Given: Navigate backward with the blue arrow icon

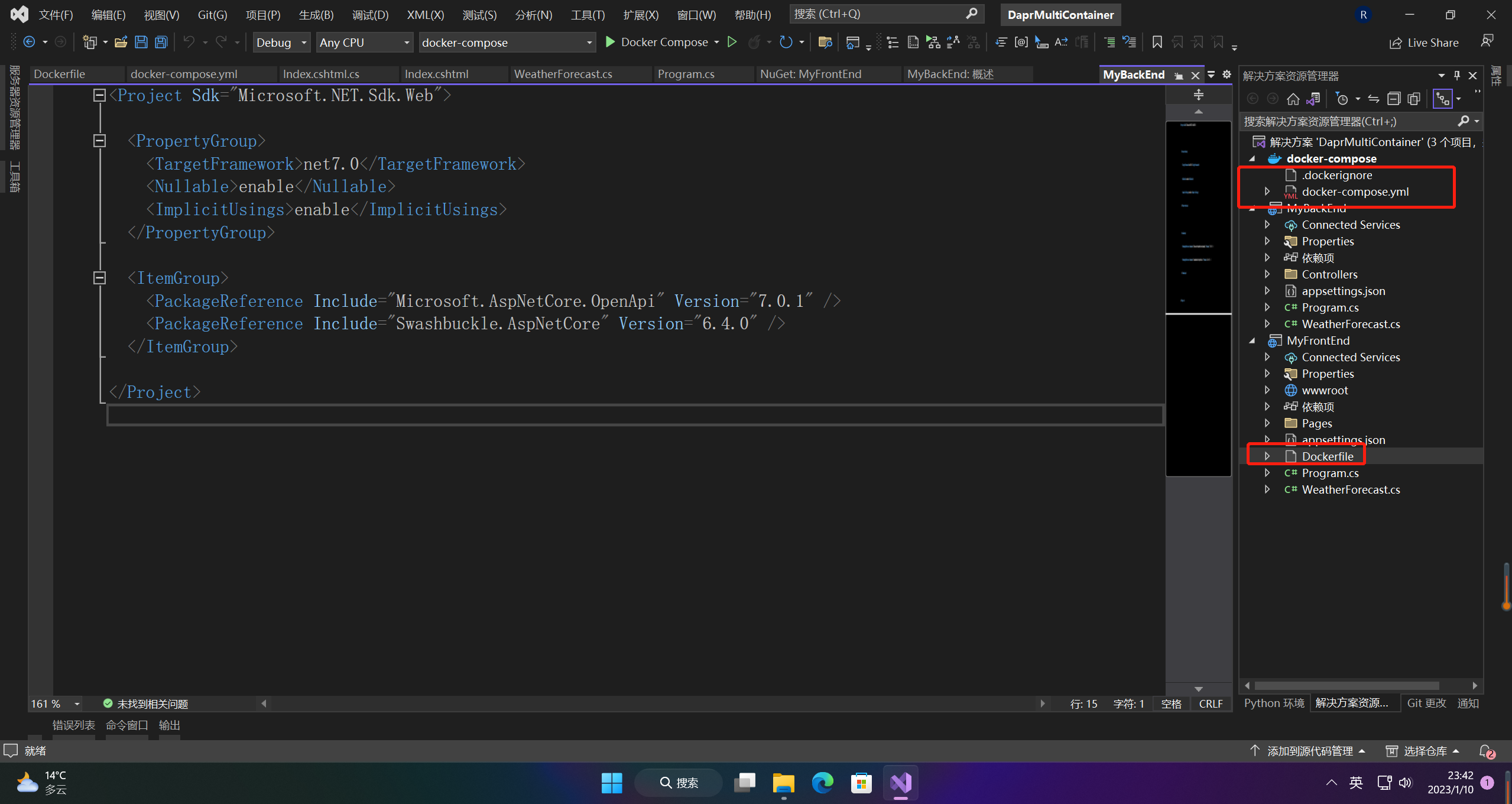Looking at the screenshot, I should tap(29, 42).
